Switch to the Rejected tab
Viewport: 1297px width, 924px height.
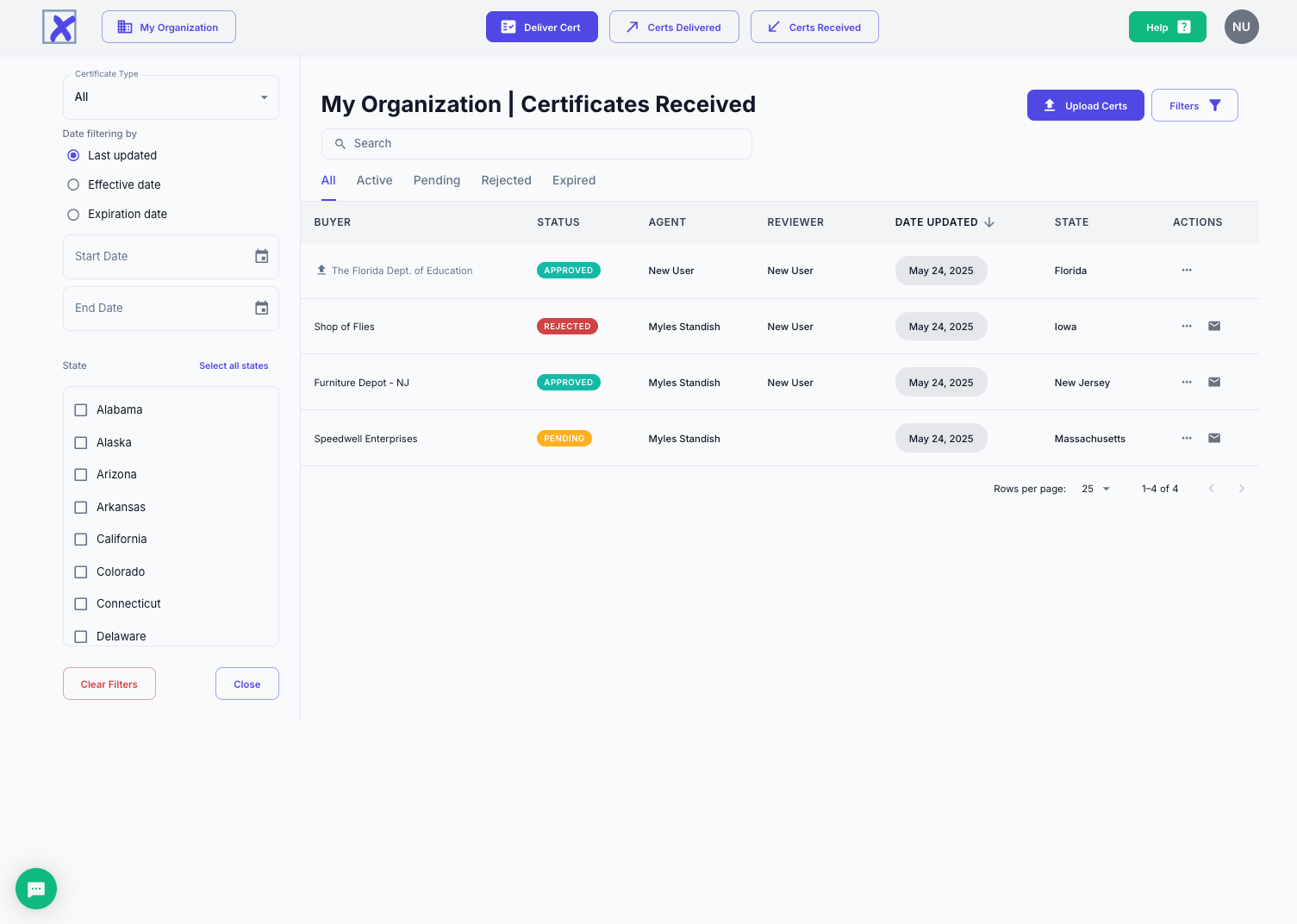(x=506, y=180)
